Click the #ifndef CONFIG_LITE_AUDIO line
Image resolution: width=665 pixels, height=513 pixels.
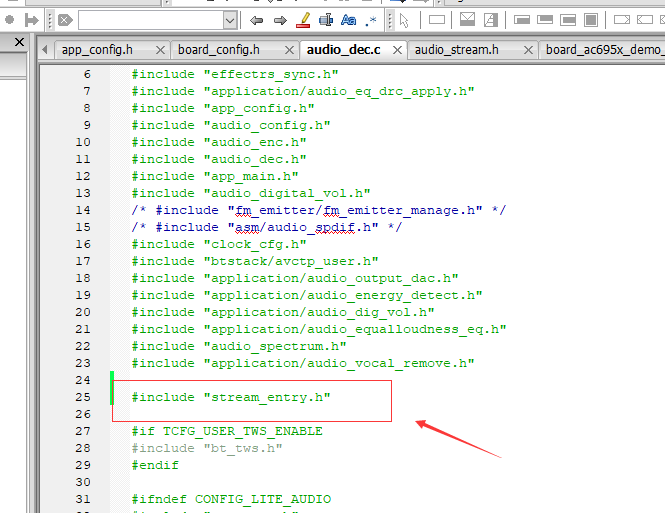click(231, 499)
